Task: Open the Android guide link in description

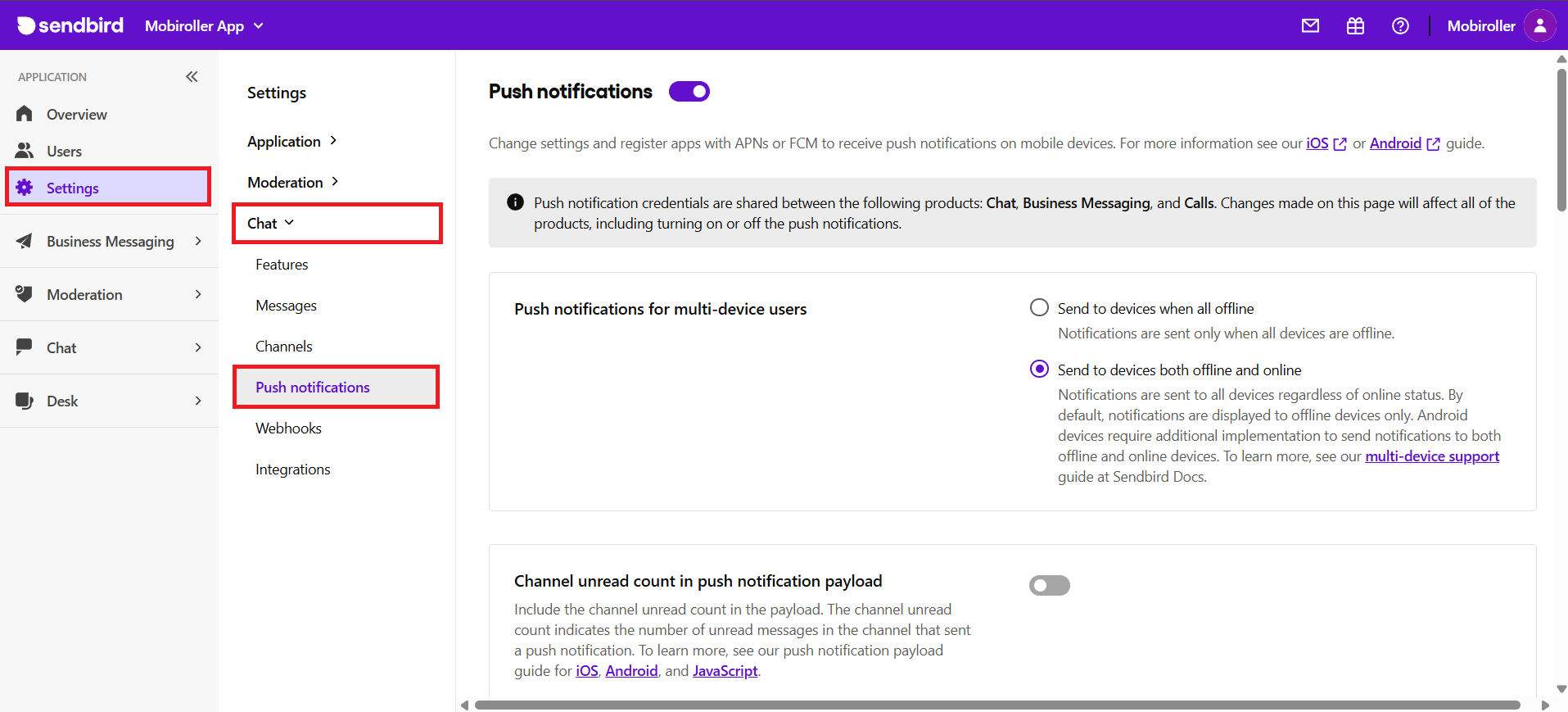Action: [1395, 143]
